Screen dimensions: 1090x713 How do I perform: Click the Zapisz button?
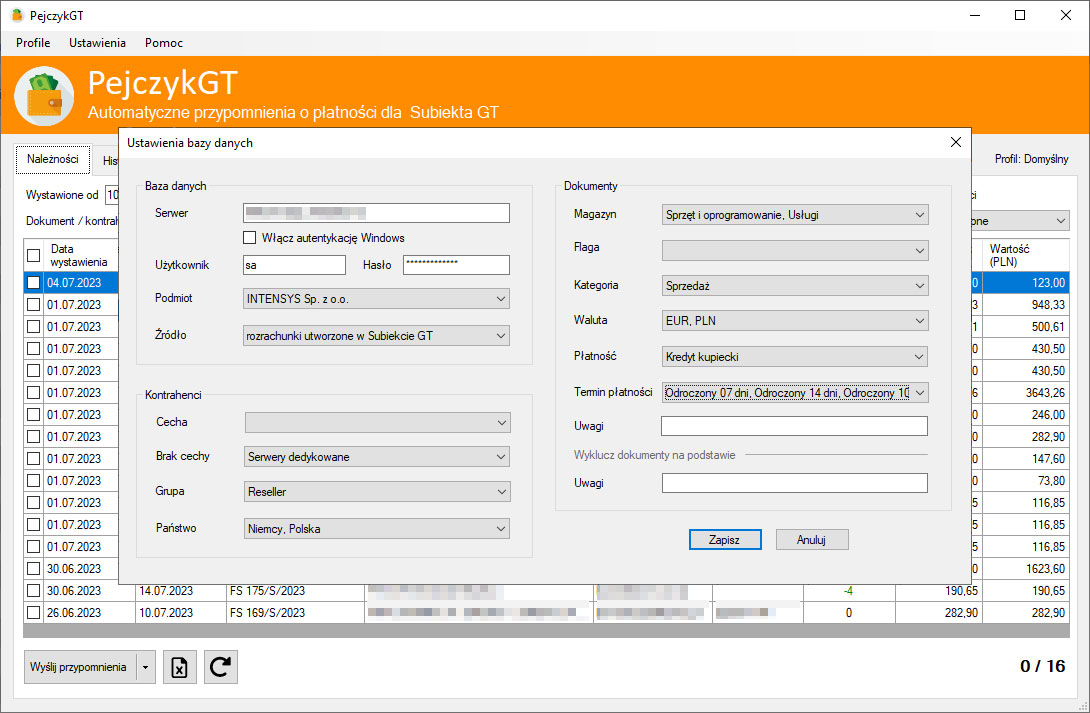pyautogui.click(x=725, y=540)
